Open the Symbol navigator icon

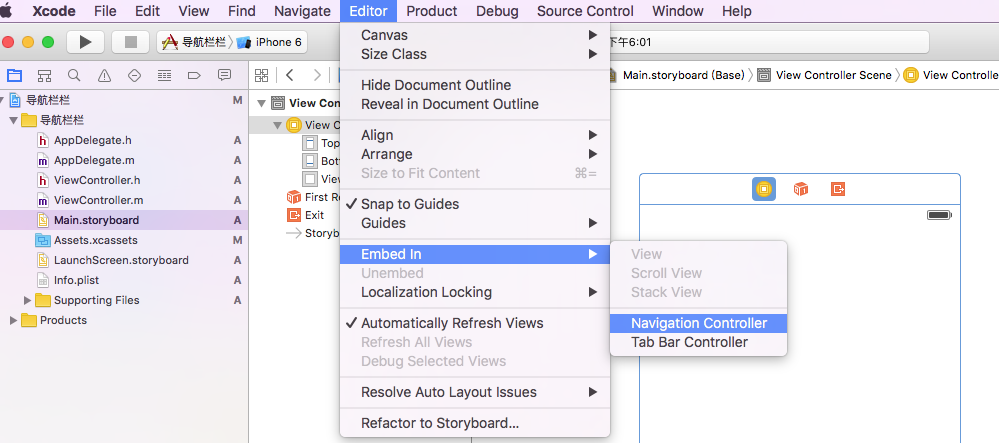pyautogui.click(x=44, y=75)
